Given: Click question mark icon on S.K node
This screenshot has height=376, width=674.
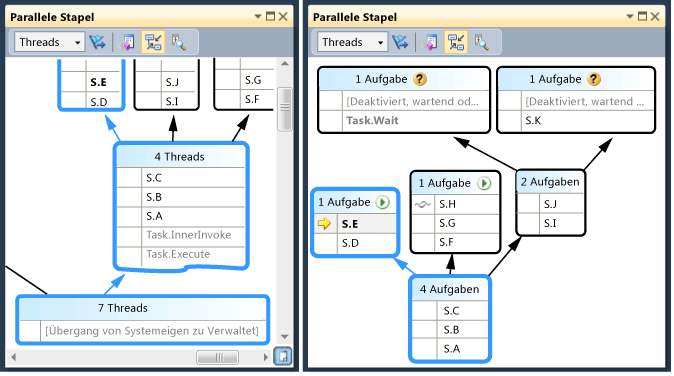Looking at the screenshot, I should (594, 79).
